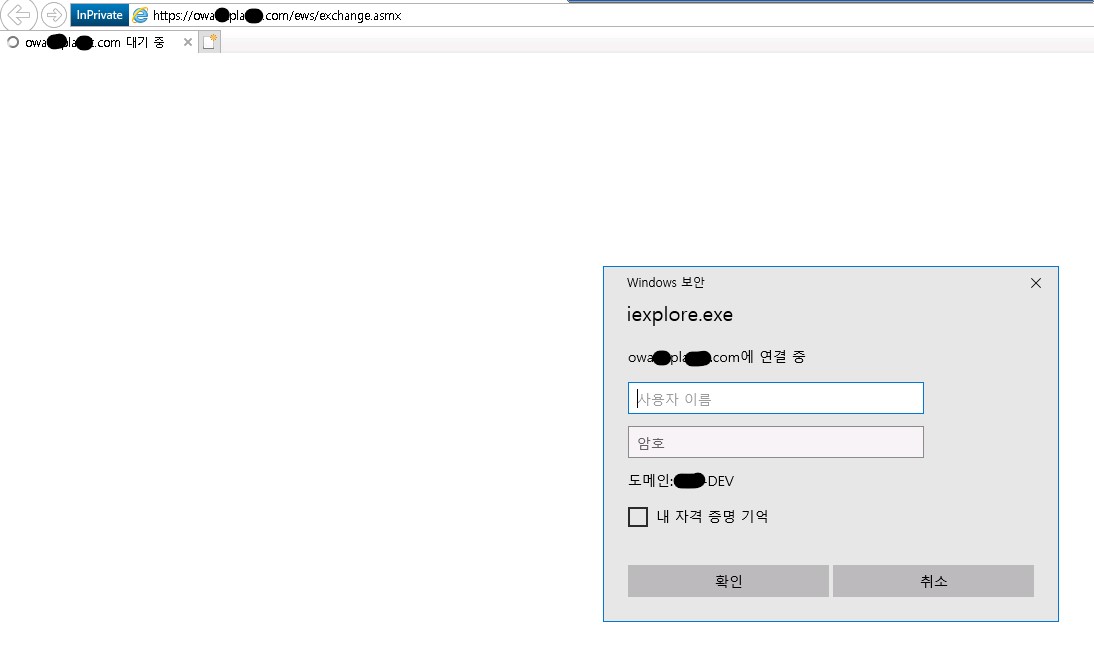Click the Internet Explorer page icon in address bar
This screenshot has width=1094, height=660.
[x=140, y=15]
